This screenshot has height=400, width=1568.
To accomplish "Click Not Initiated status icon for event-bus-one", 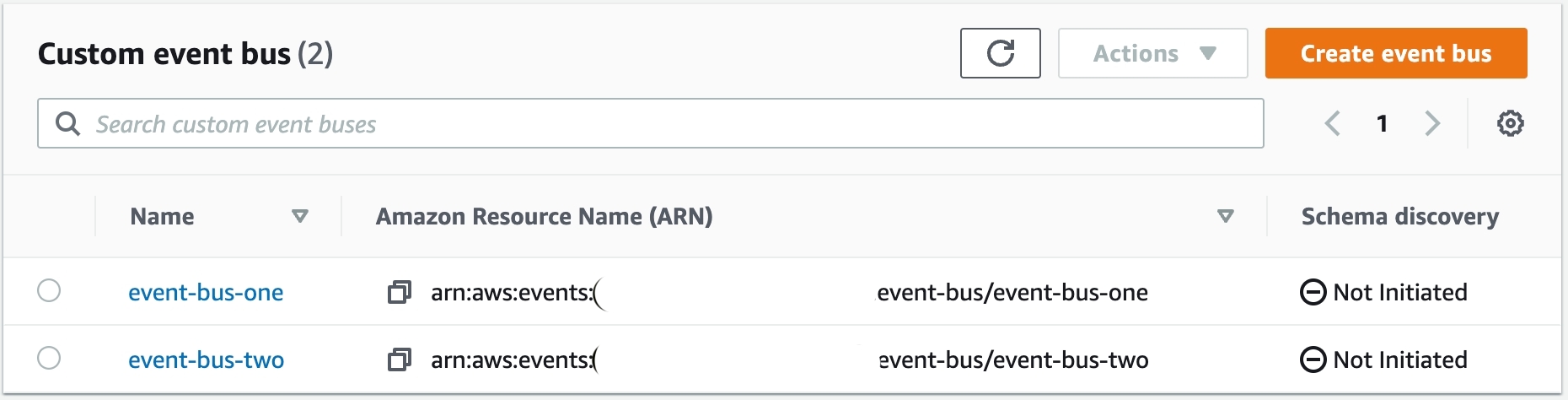I will pyautogui.click(x=1313, y=292).
